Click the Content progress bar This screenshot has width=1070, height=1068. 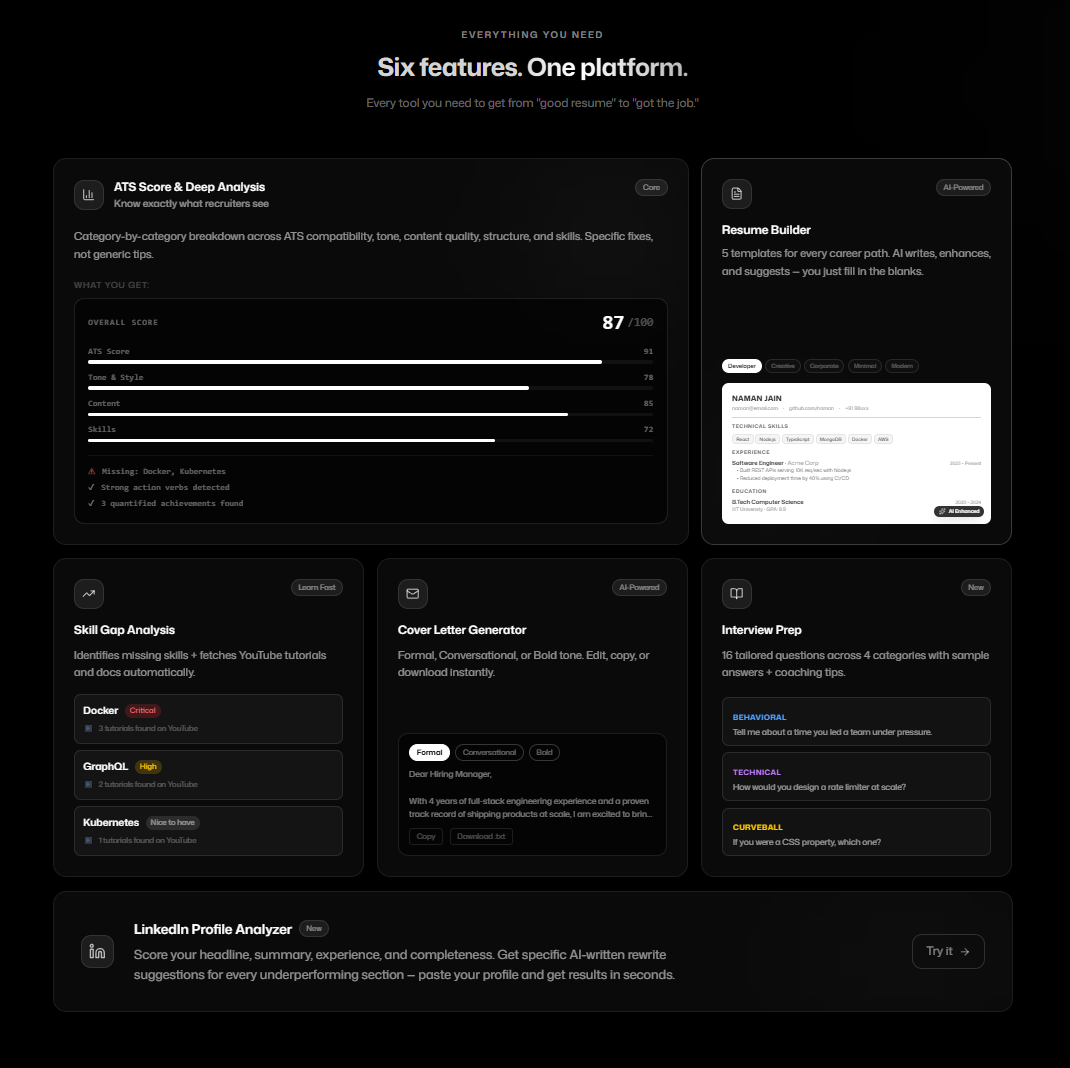point(371,414)
